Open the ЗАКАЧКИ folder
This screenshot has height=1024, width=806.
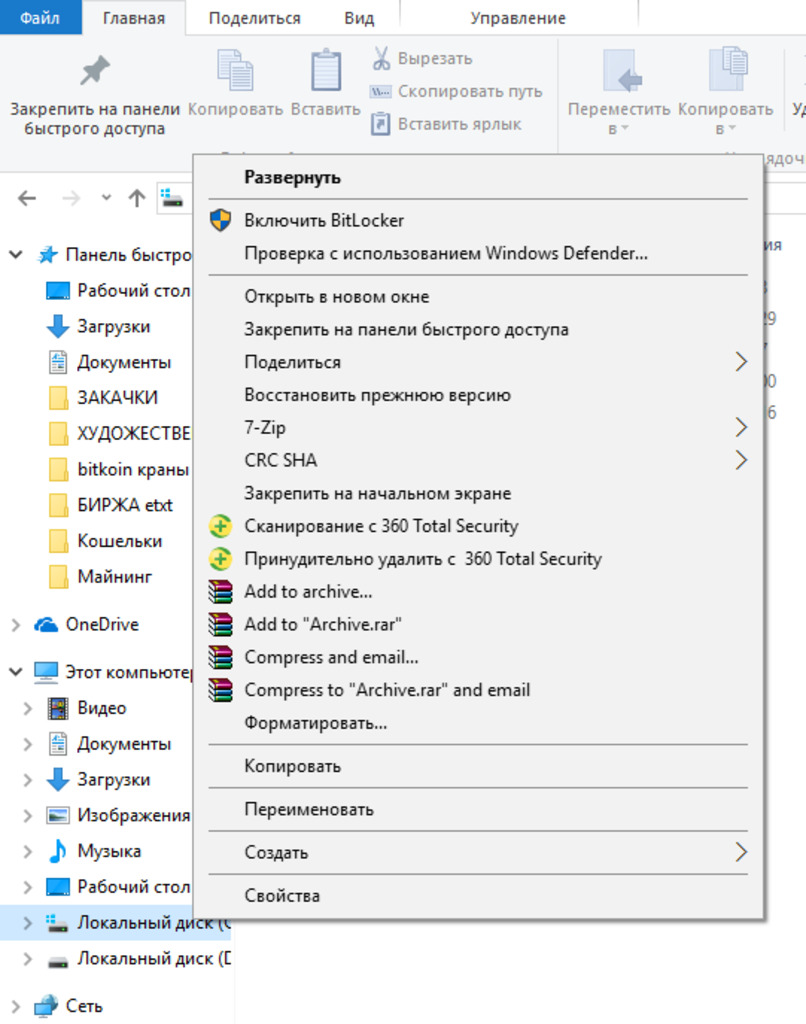103,398
